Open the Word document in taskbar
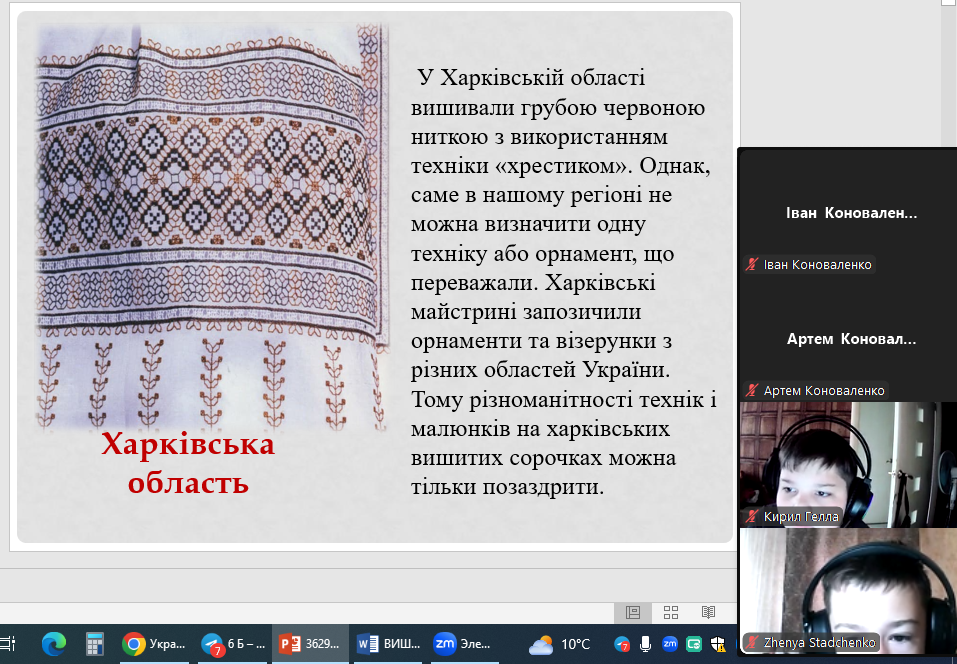The image size is (957, 664). [388, 644]
